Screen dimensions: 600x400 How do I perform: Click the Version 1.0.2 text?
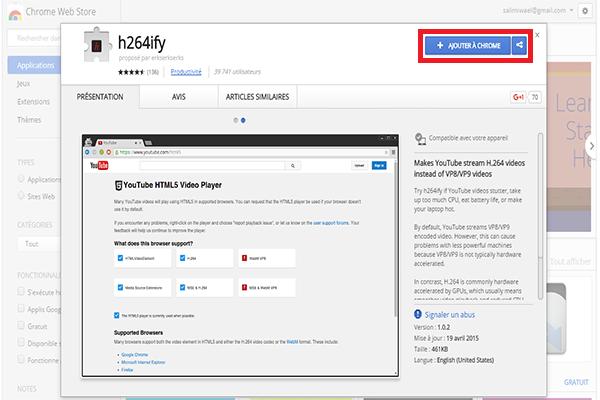[432, 327]
